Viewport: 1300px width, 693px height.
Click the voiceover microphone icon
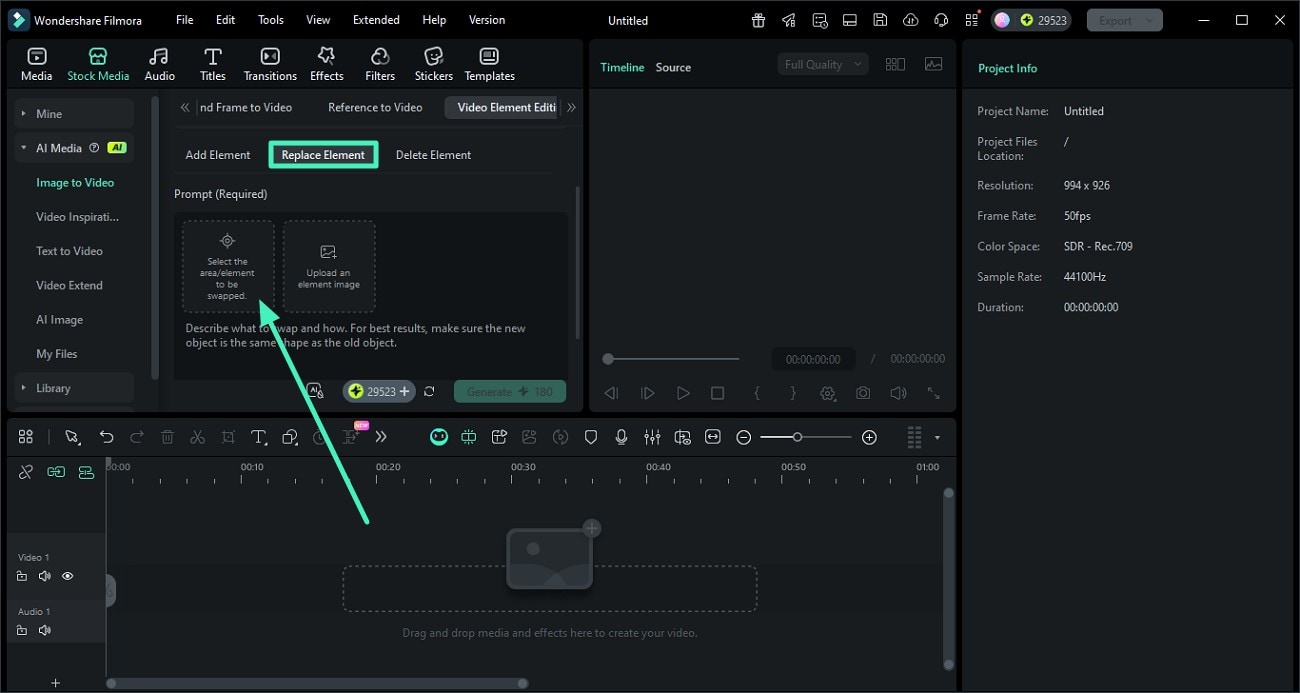click(x=621, y=437)
